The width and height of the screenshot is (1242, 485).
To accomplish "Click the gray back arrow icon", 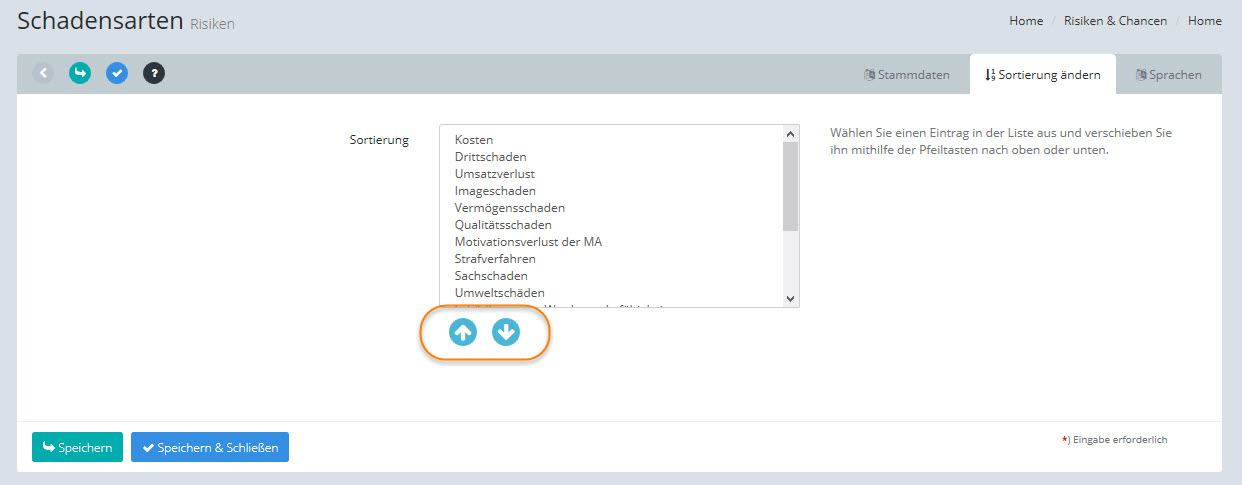I will pyautogui.click(x=43, y=73).
